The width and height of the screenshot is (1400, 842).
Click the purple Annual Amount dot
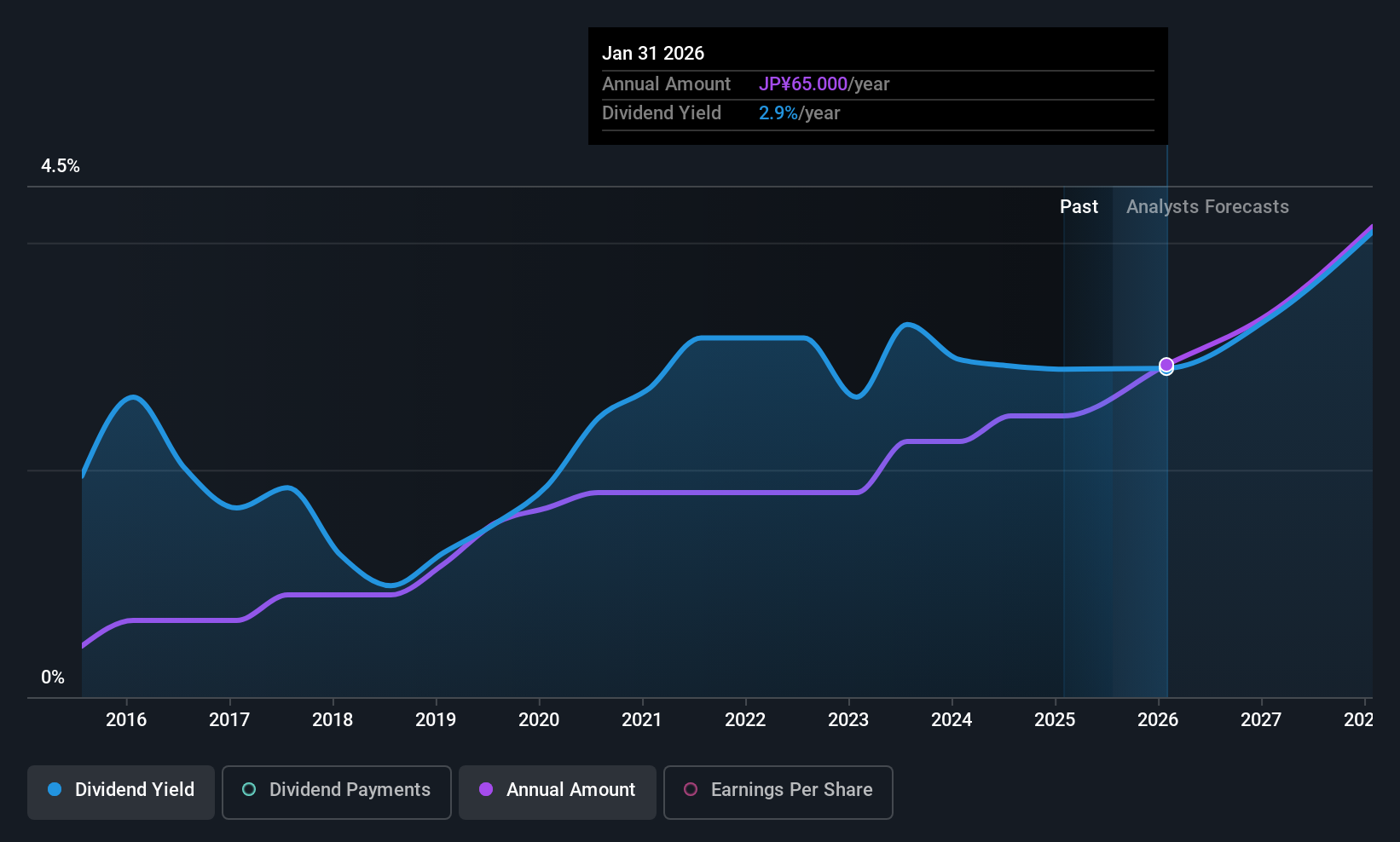(486, 789)
